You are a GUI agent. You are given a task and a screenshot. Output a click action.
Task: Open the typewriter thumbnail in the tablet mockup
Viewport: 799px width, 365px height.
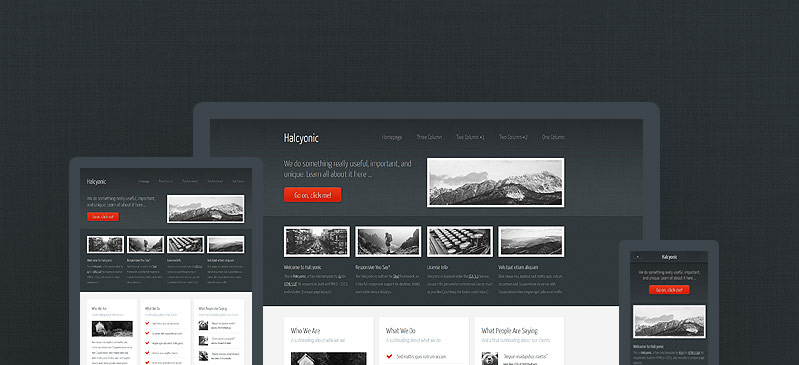tap(185, 244)
